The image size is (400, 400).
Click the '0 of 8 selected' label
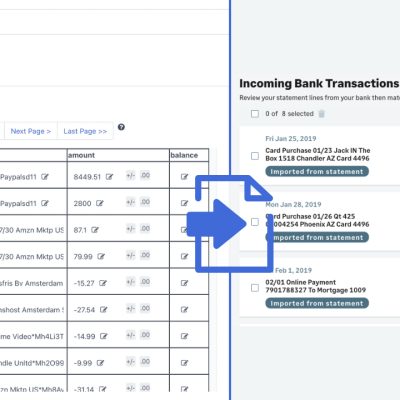[289, 114]
